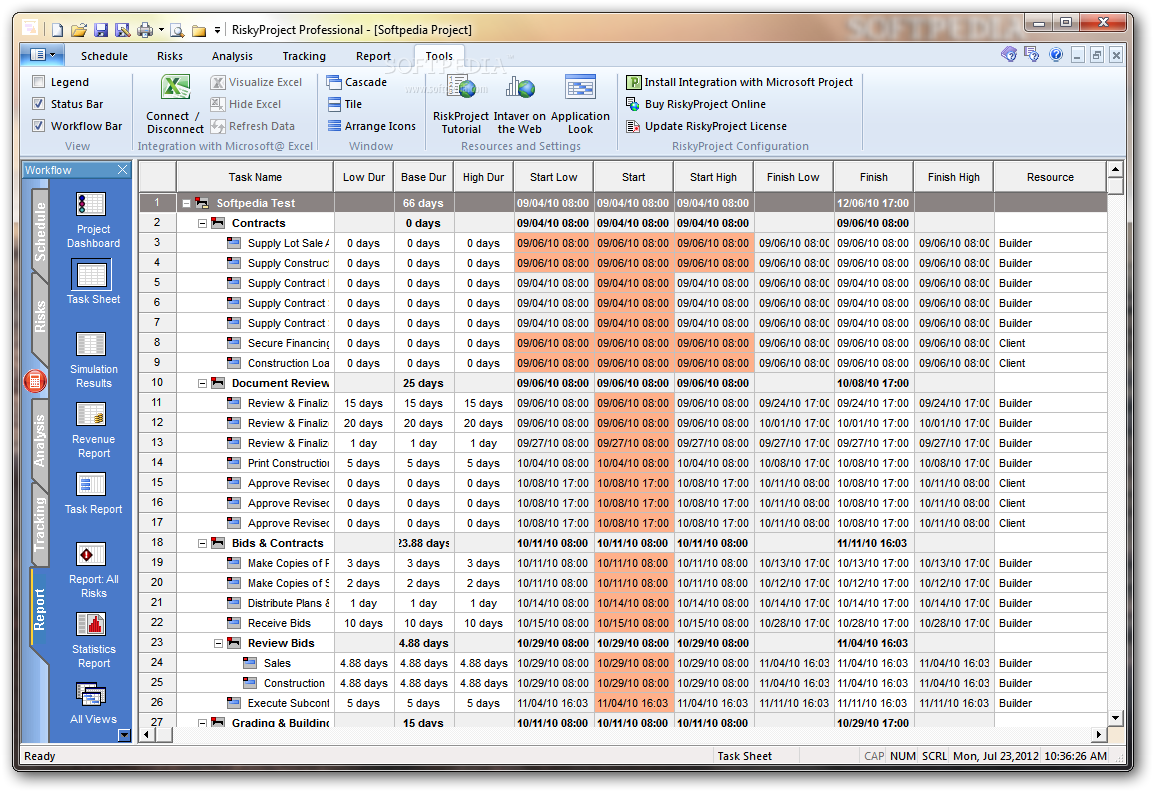1154x792 pixels.
Task: Collapse the Grading & Building group
Action: (202, 724)
